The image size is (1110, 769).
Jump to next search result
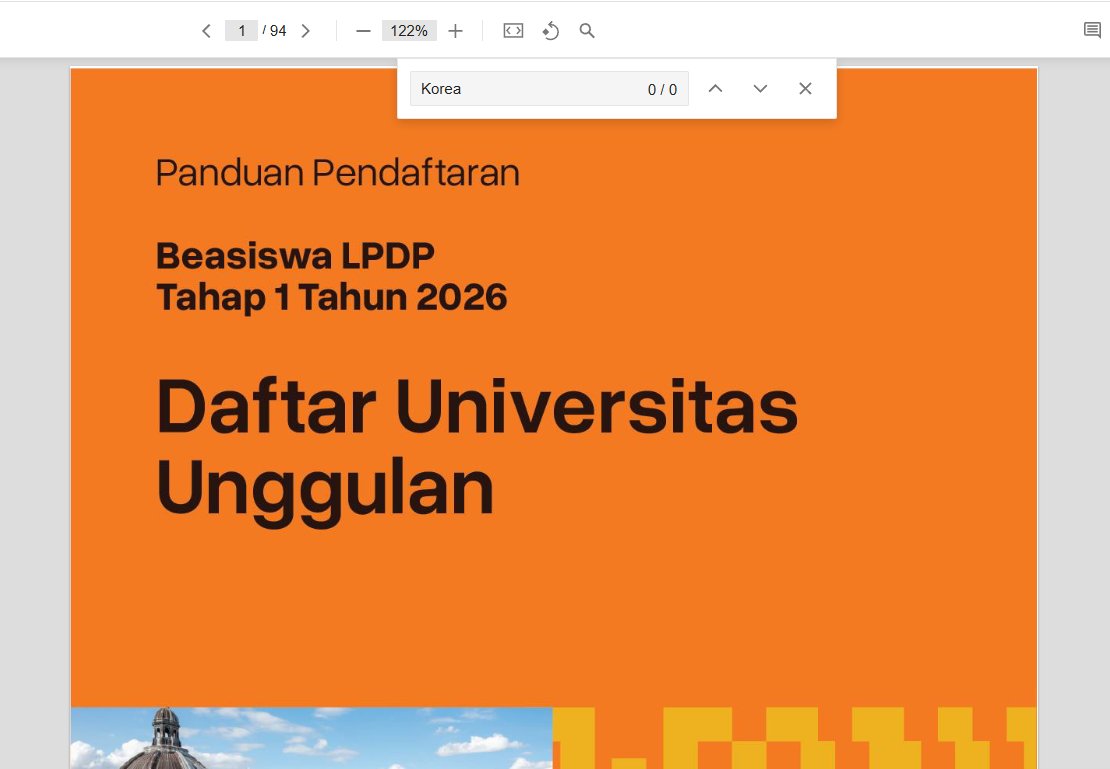[x=760, y=89]
